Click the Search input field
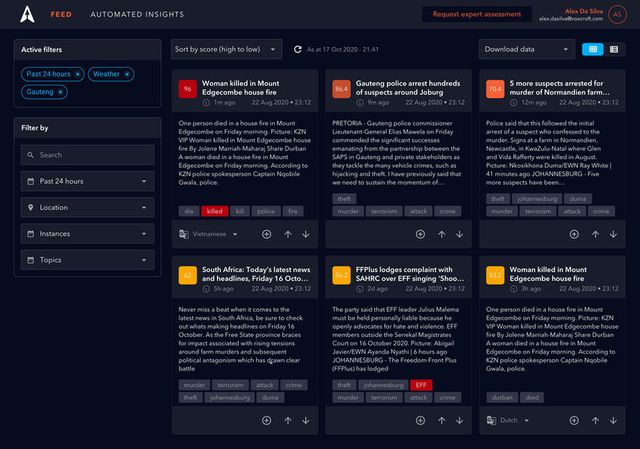 [x=88, y=155]
